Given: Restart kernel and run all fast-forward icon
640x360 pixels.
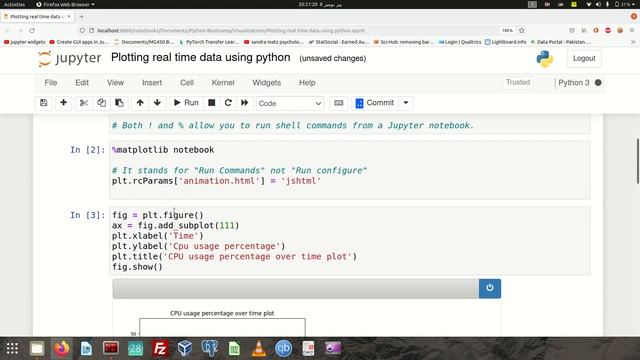Looking at the screenshot, I should [244, 103].
